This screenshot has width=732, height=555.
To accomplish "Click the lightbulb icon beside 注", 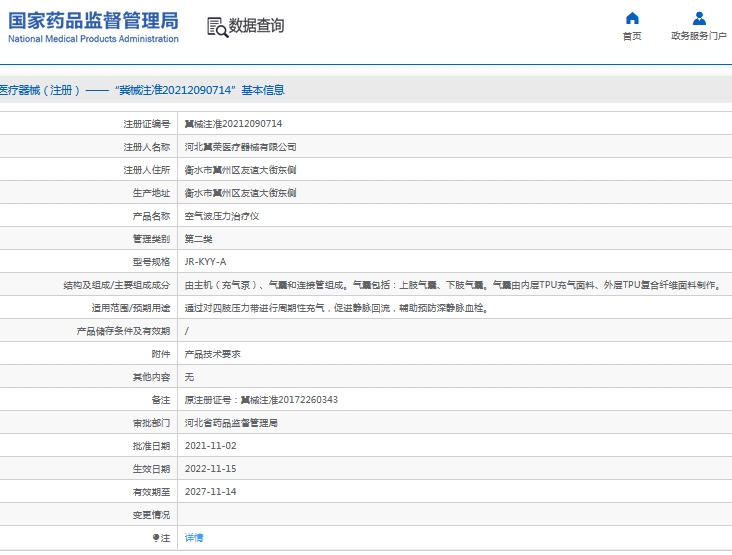I will pyautogui.click(x=156, y=538).
